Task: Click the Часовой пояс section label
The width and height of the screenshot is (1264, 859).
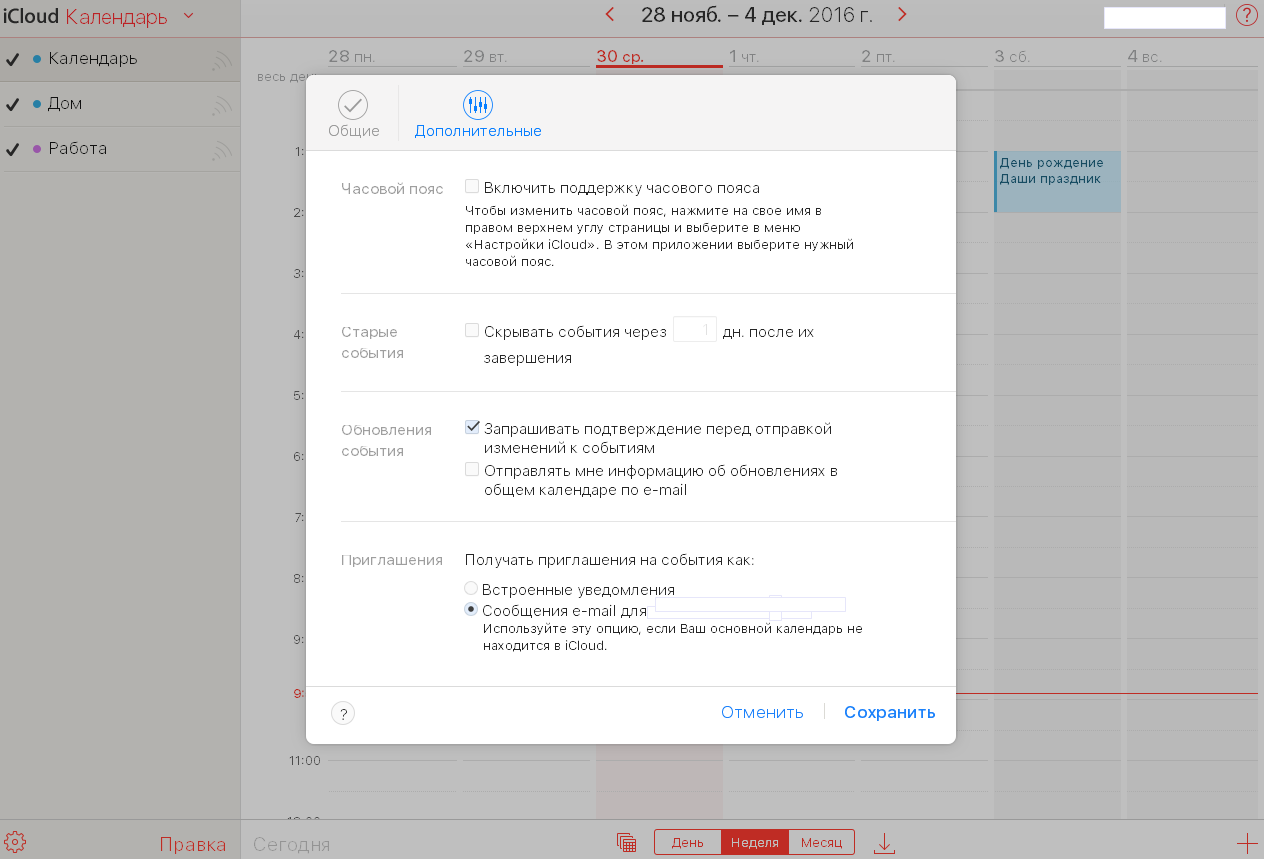Action: point(392,189)
